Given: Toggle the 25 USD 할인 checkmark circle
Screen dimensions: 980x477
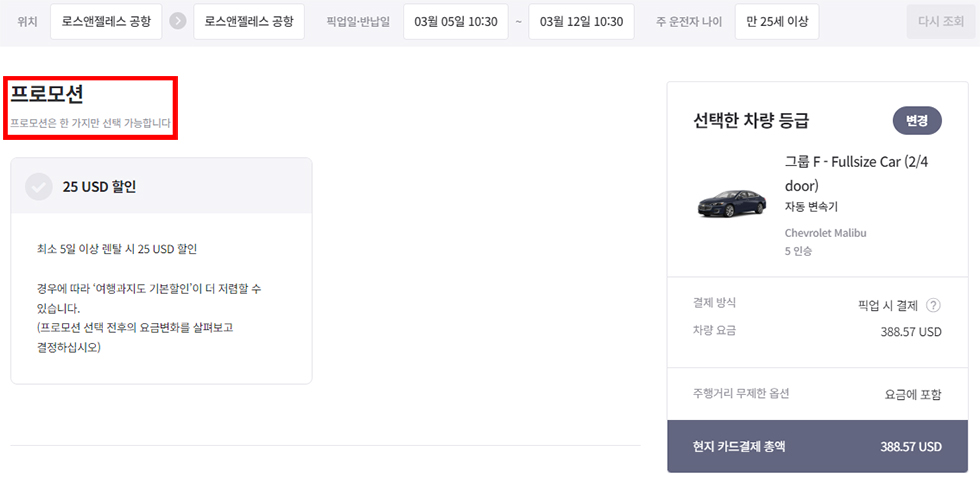Looking at the screenshot, I should point(39,186).
